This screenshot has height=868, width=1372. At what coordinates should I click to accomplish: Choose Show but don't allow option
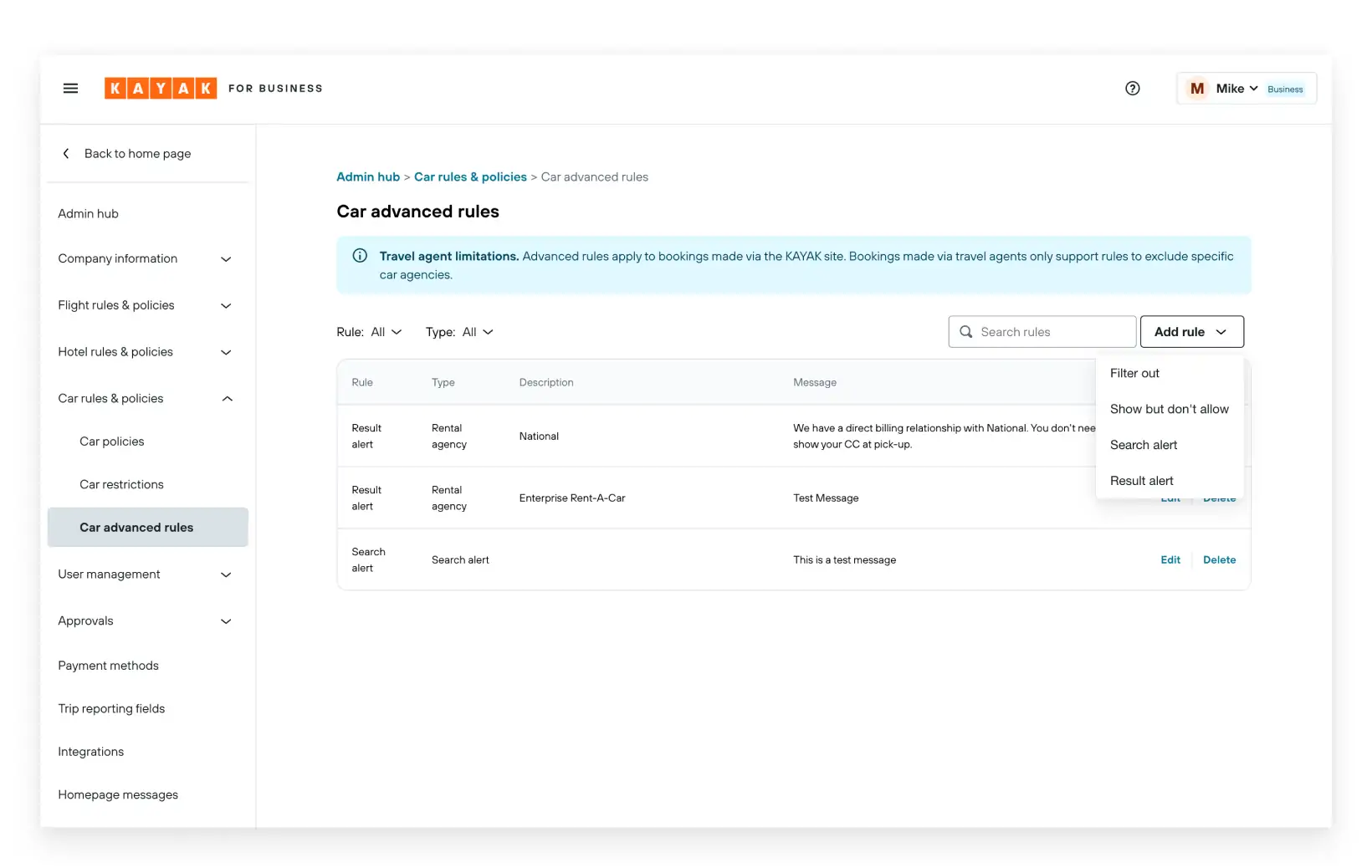[1169, 409]
